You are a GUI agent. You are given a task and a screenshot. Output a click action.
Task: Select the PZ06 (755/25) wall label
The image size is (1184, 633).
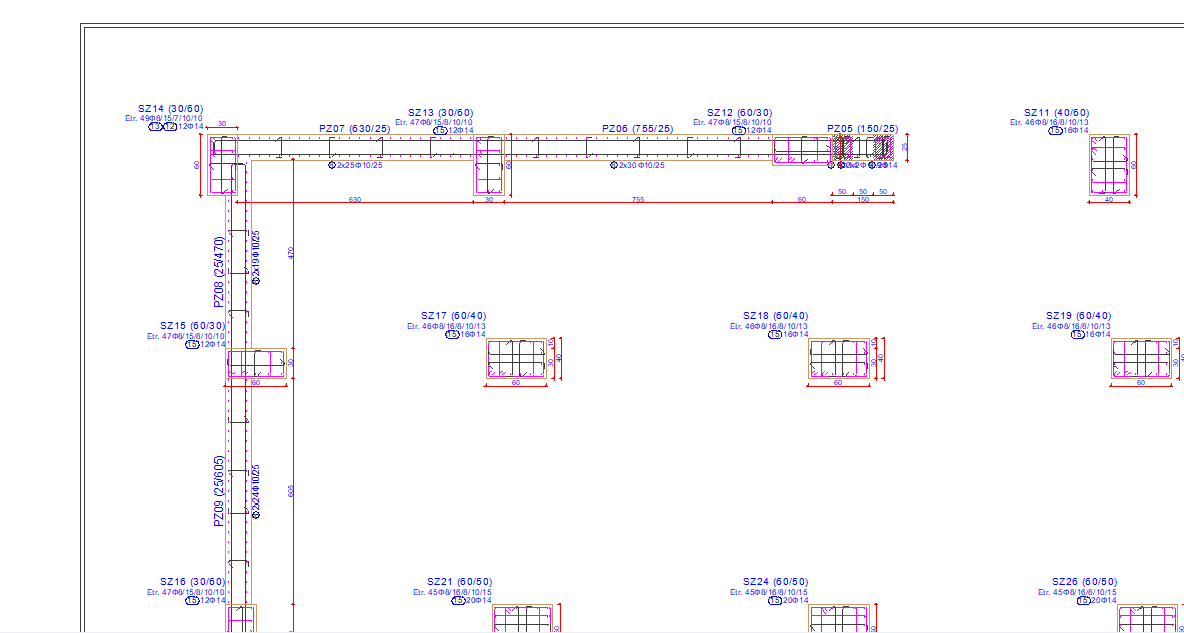coord(637,129)
